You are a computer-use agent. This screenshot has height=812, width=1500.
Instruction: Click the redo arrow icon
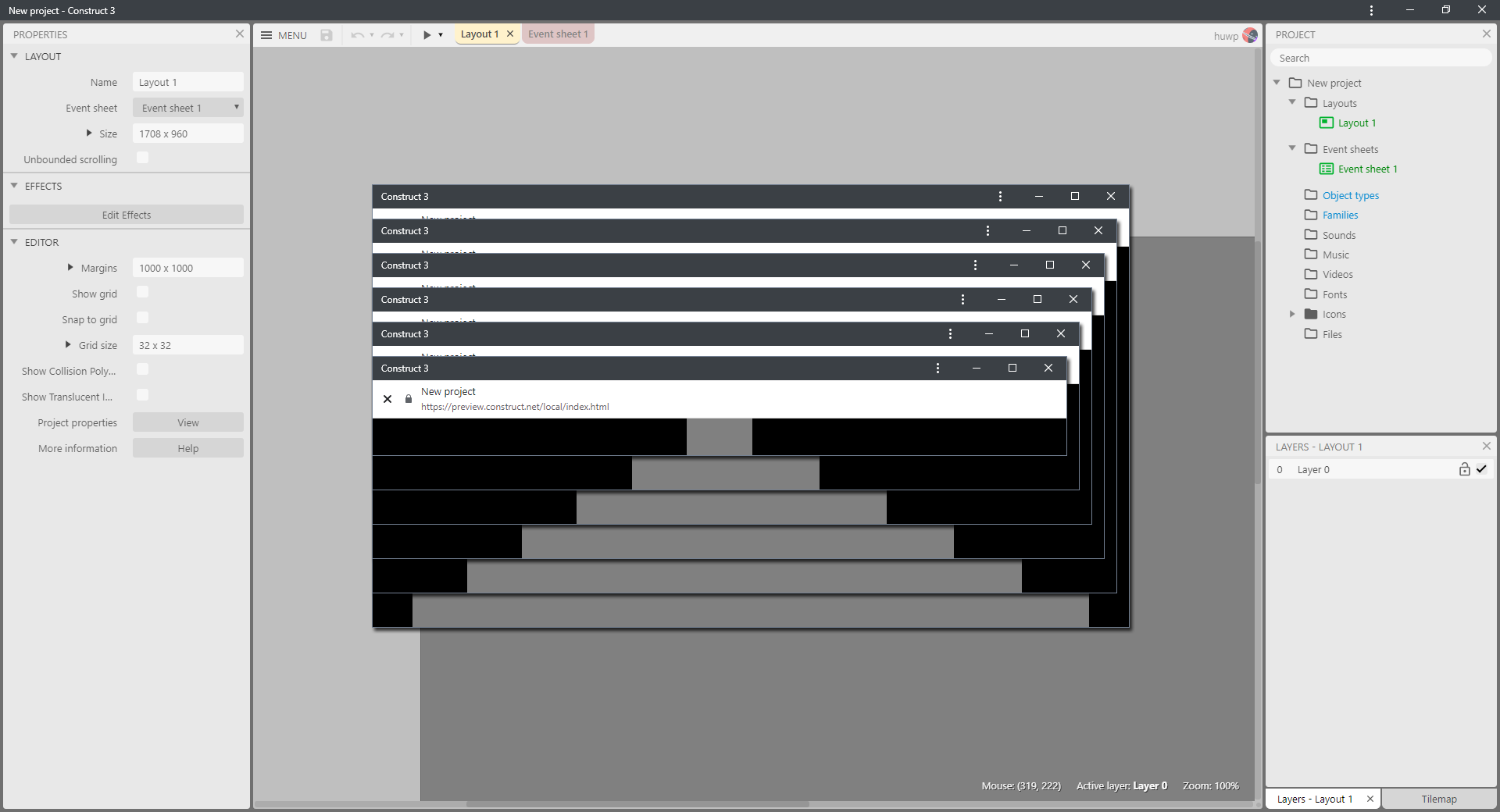[x=387, y=35]
